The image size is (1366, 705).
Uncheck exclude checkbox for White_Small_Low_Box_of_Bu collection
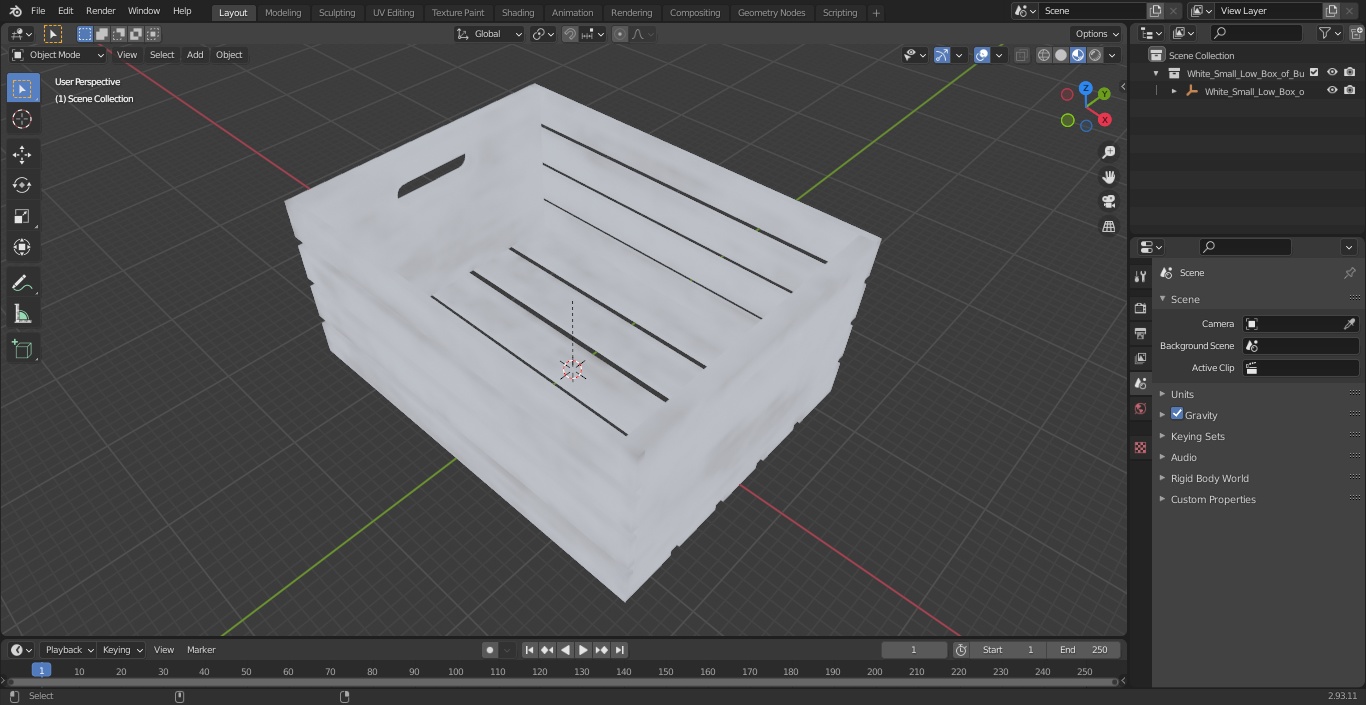click(1314, 73)
